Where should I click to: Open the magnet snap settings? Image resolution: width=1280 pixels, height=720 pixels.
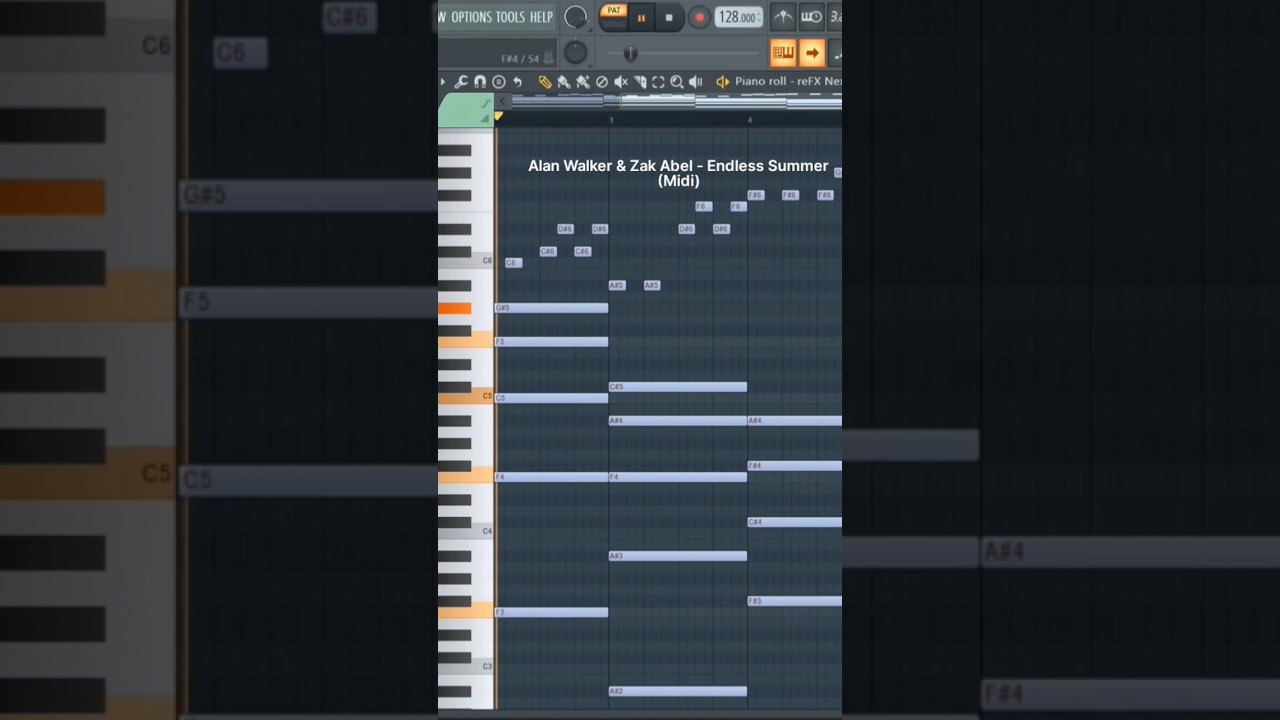point(480,82)
